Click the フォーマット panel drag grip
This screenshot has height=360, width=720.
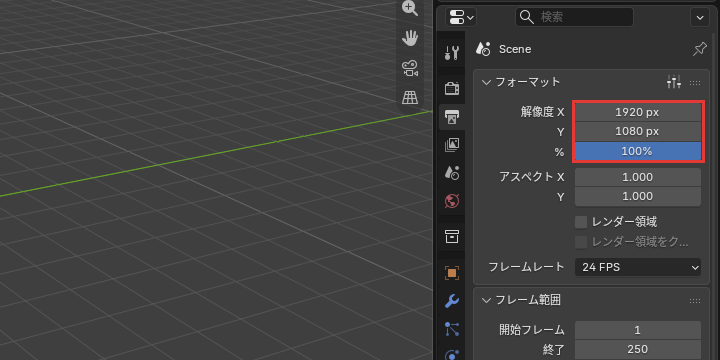coord(695,83)
